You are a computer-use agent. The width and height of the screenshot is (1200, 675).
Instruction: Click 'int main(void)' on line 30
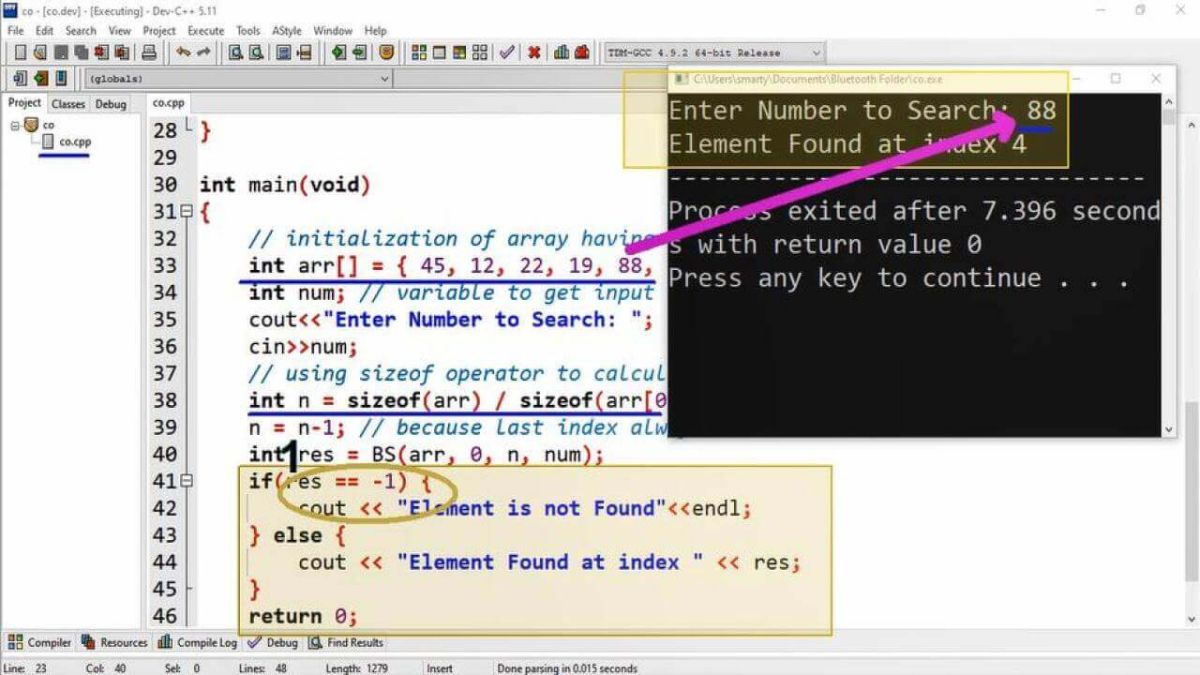pyautogui.click(x=285, y=185)
